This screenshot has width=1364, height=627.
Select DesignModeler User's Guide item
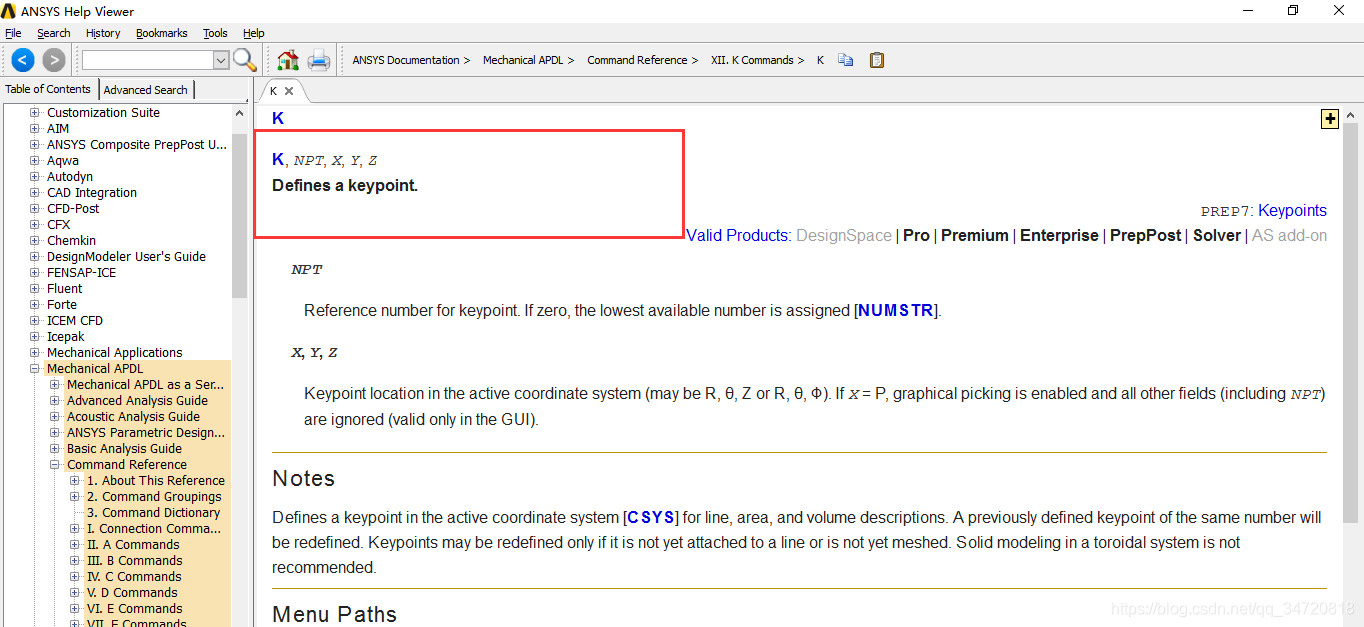tap(126, 257)
